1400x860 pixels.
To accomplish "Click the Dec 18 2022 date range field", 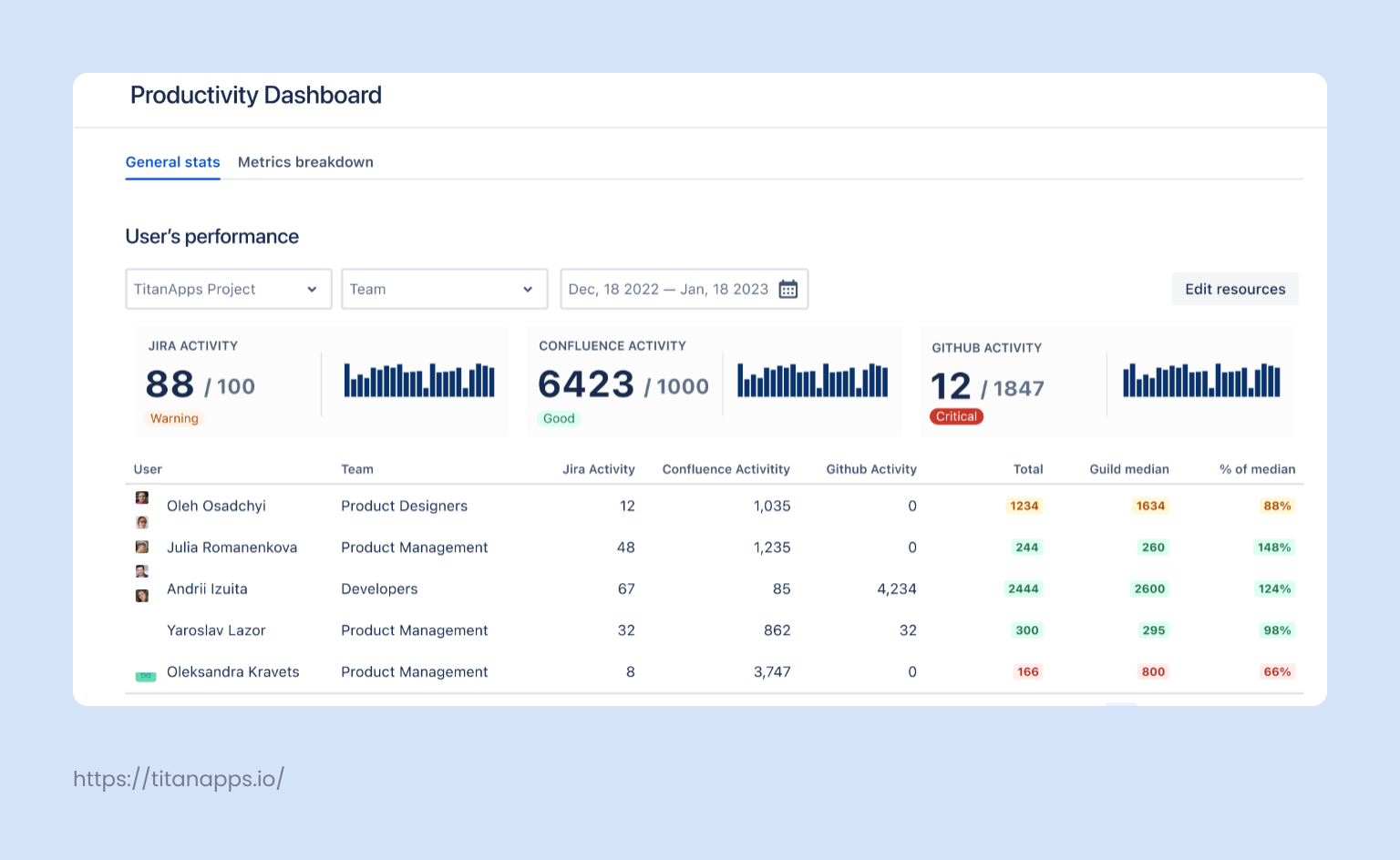I will pos(666,289).
